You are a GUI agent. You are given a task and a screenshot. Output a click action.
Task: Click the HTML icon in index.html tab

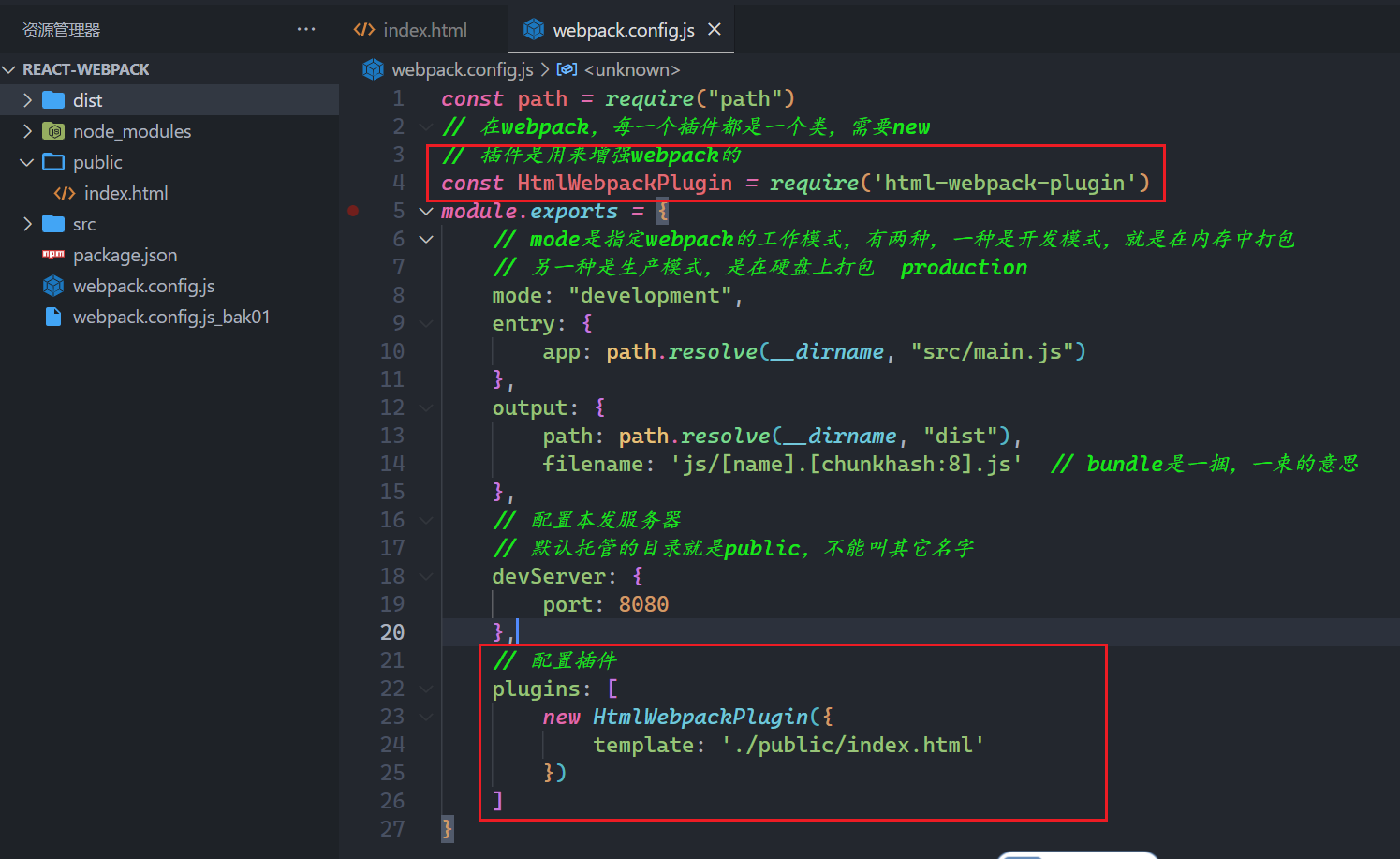[364, 30]
